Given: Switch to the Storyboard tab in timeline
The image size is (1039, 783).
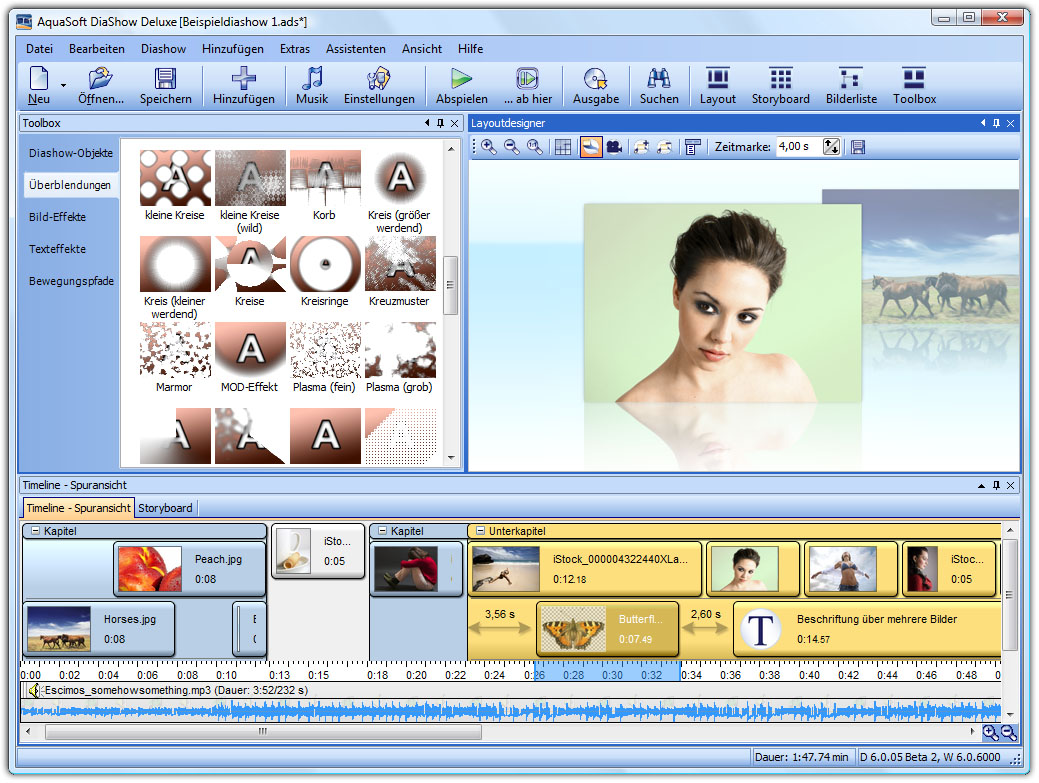Looking at the screenshot, I should tap(166, 508).
